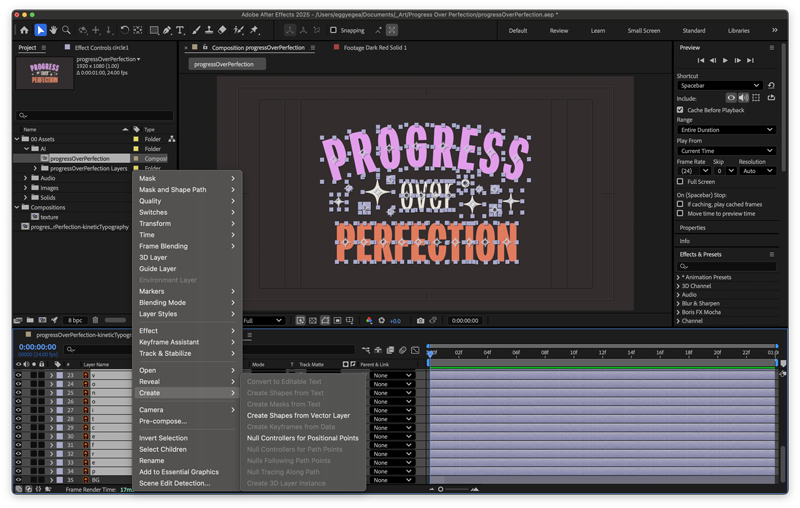This screenshot has width=800, height=508.
Task: Choose Create Shapes from Vector Layer
Action: coord(298,415)
